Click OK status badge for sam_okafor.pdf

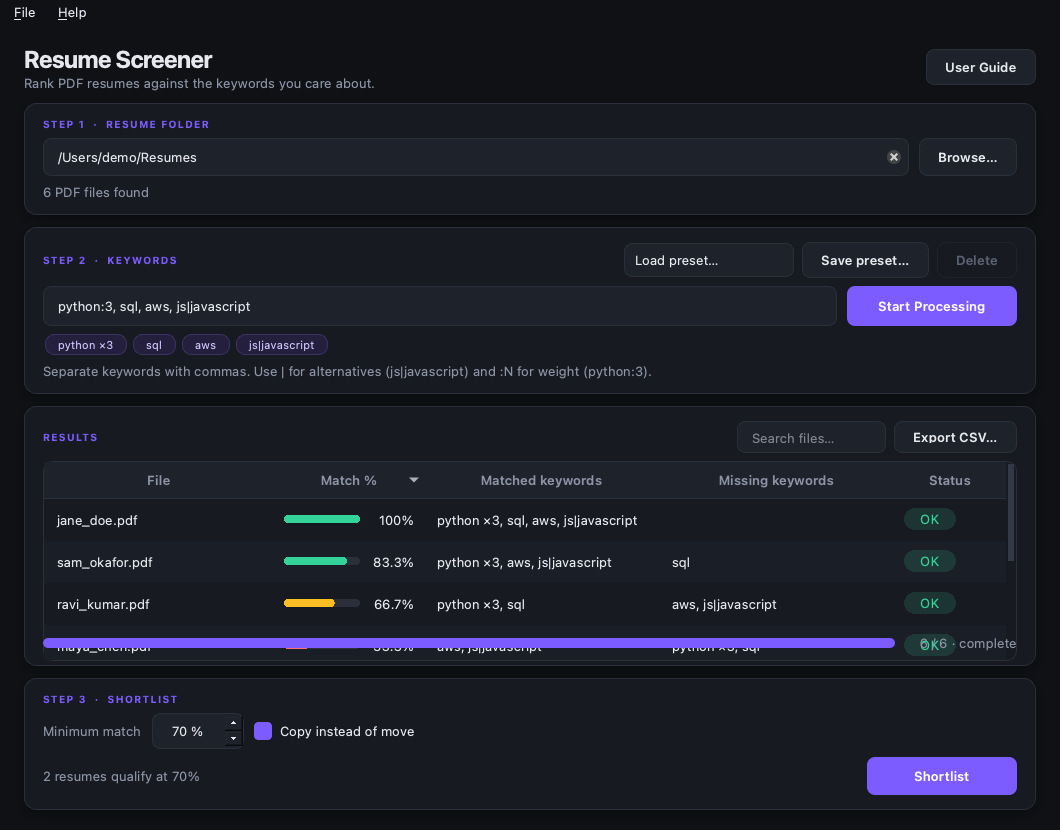tap(930, 561)
